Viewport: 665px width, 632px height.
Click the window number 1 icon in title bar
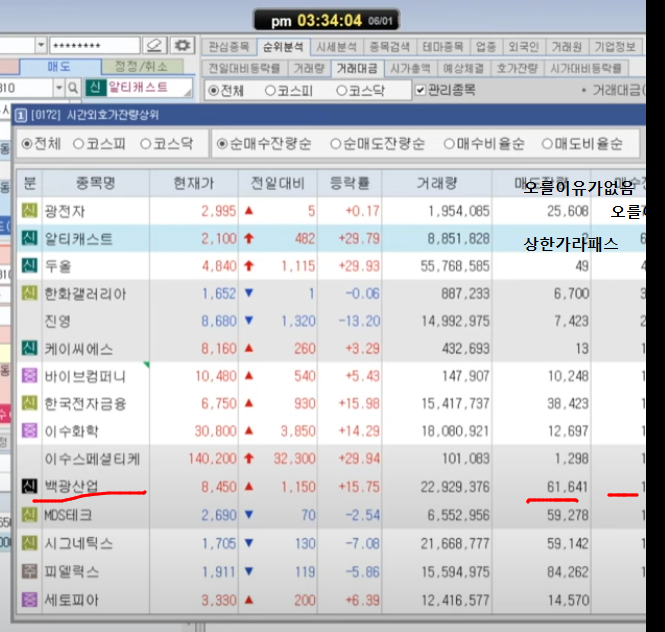tap(21, 115)
